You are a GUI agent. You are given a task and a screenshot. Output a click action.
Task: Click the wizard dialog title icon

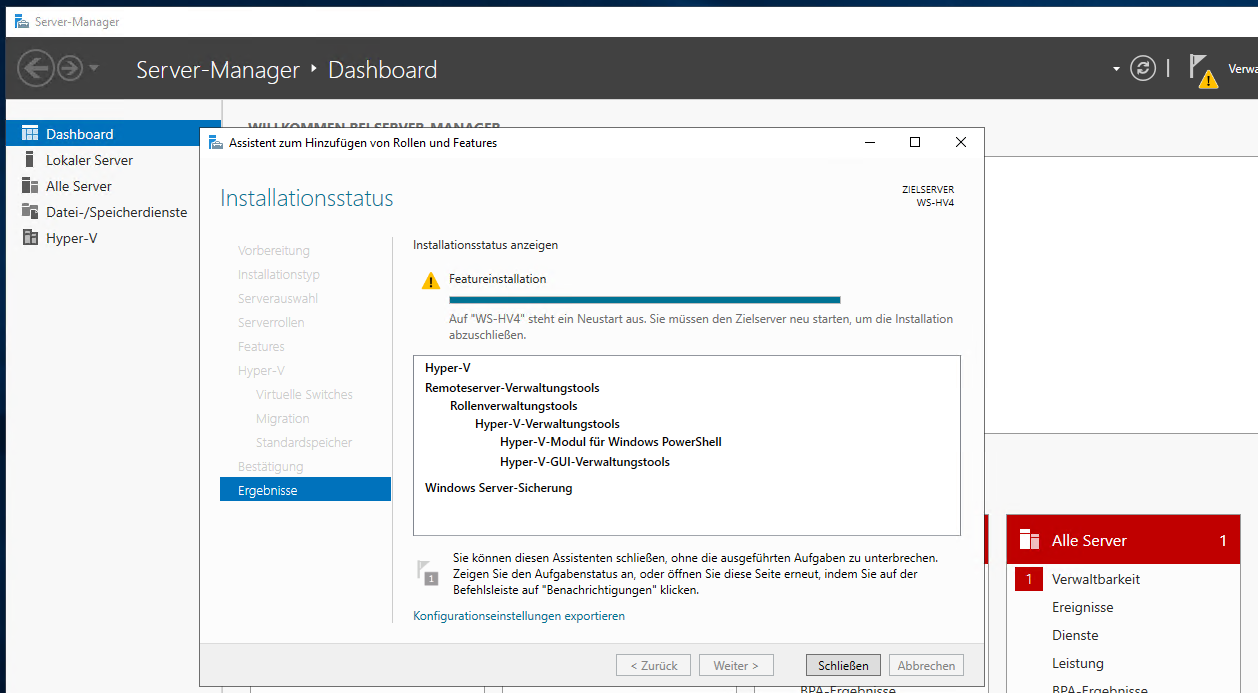(215, 143)
